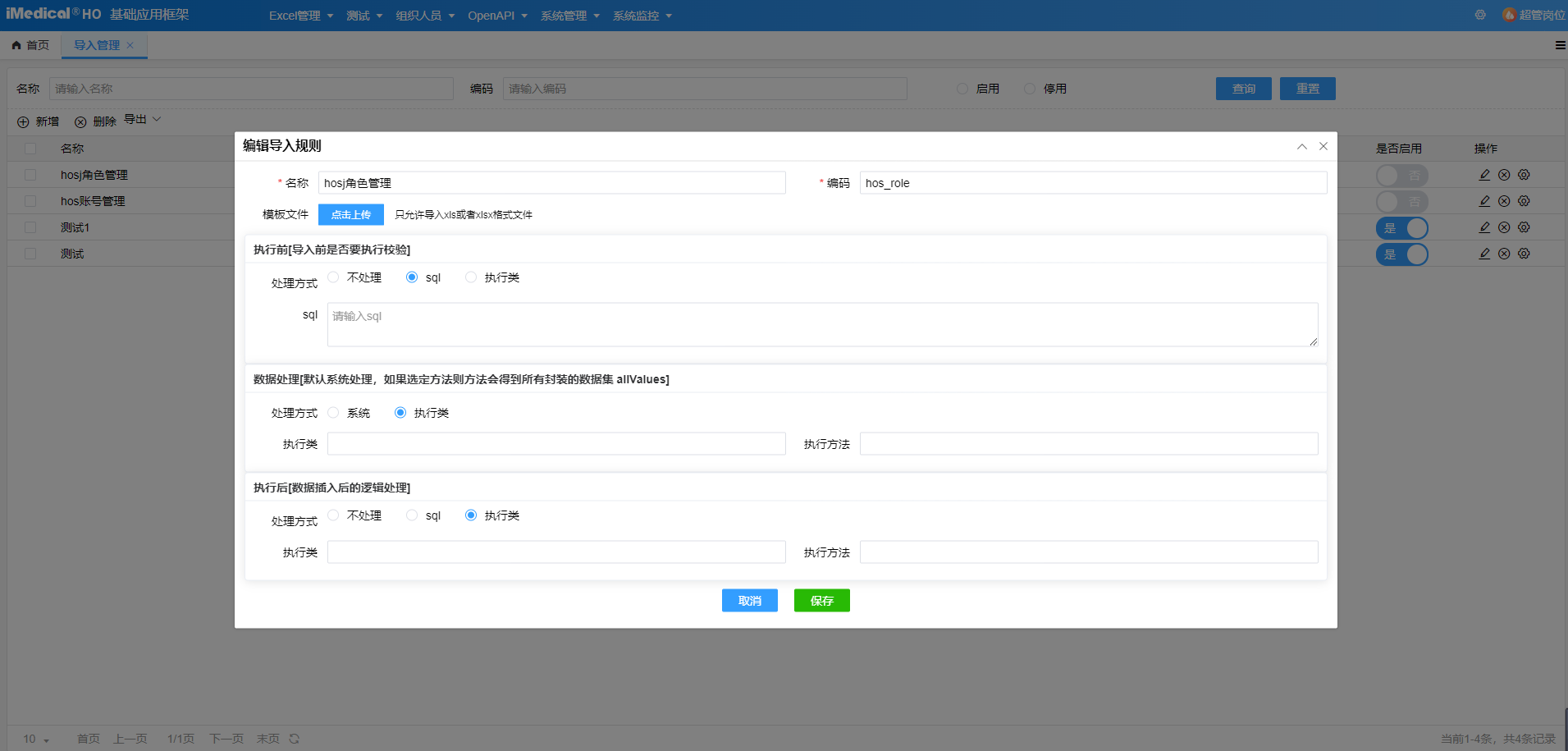Viewport: 1568px width, 751px height.
Task: Enable the 启用 filter radio button
Action: (962, 89)
